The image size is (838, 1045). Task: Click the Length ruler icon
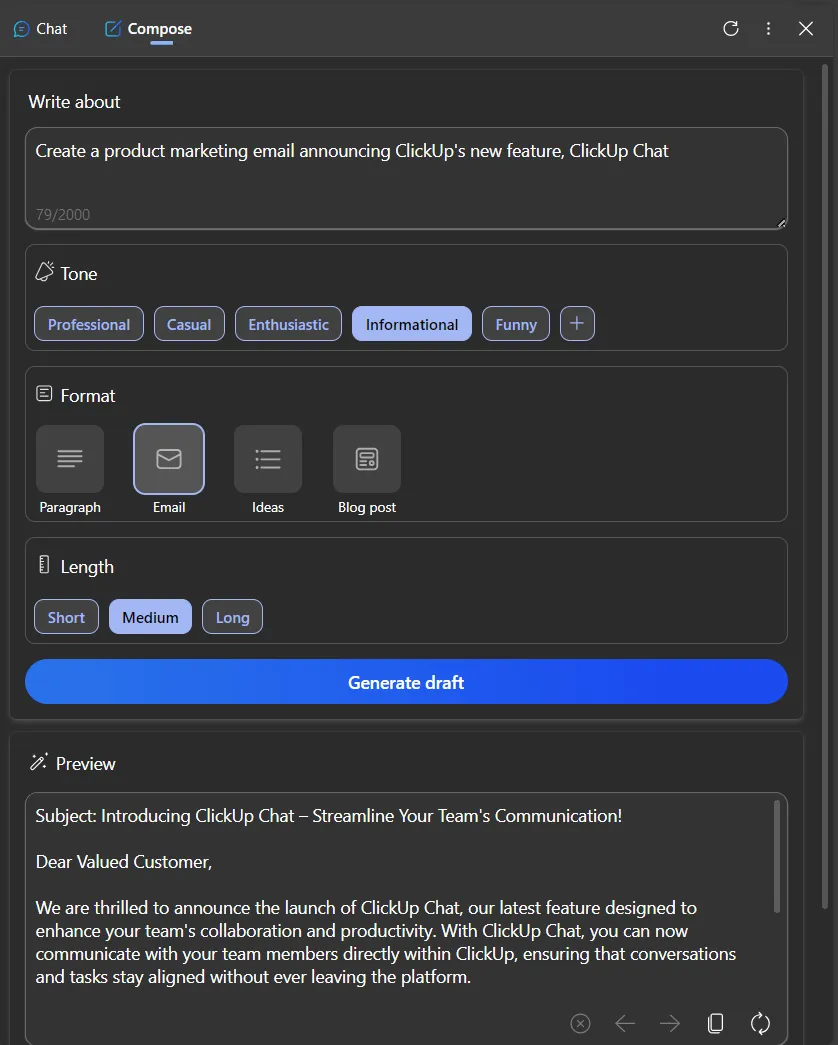coord(44,565)
